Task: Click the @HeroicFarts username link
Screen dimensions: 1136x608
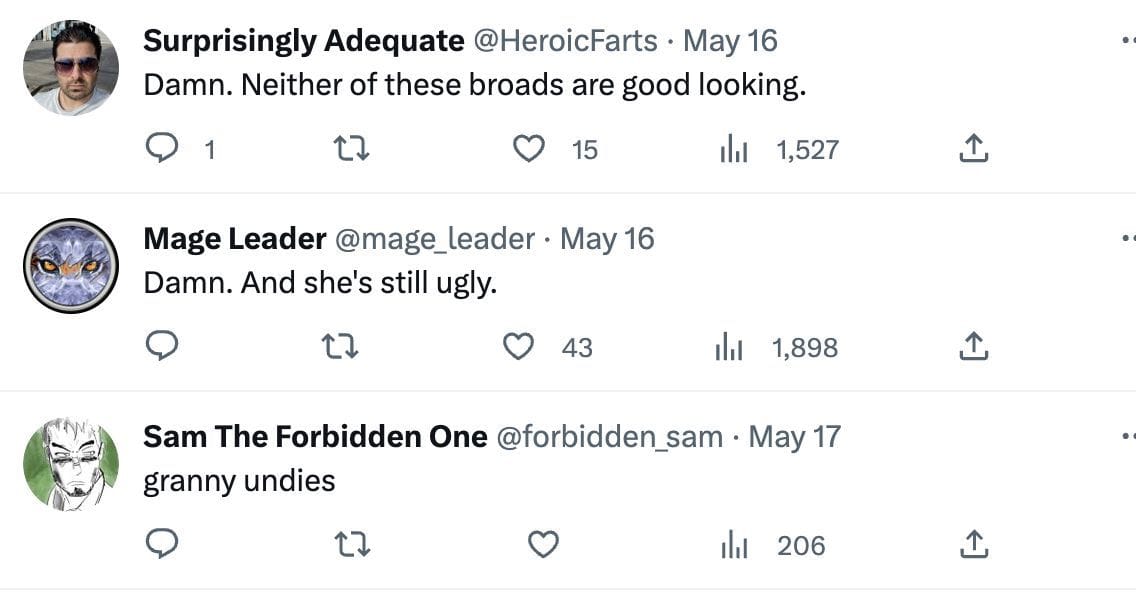Action: tap(564, 41)
